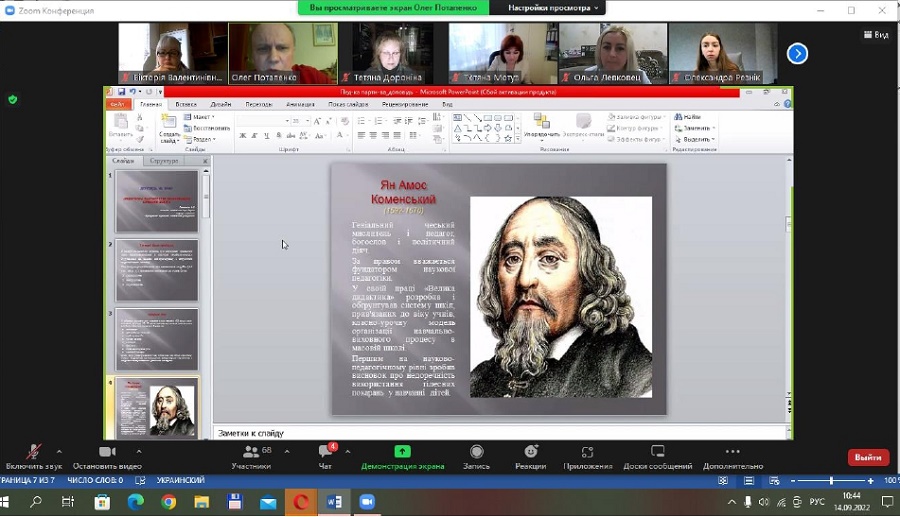The image size is (900, 517).
Task: Open Доски сообщений whiteboards
Action: point(657,453)
